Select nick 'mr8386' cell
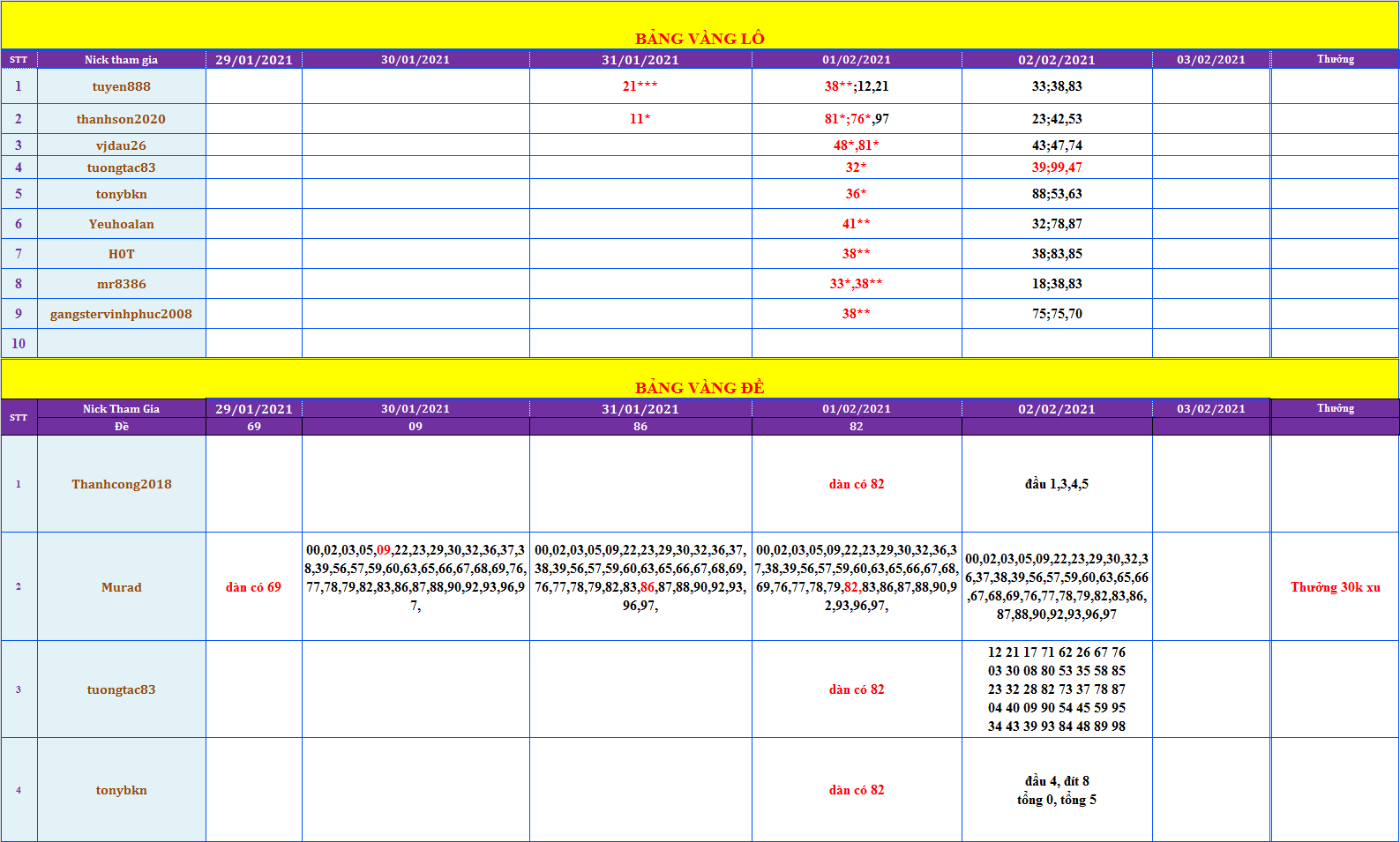The width and height of the screenshot is (1400, 842). [122, 284]
